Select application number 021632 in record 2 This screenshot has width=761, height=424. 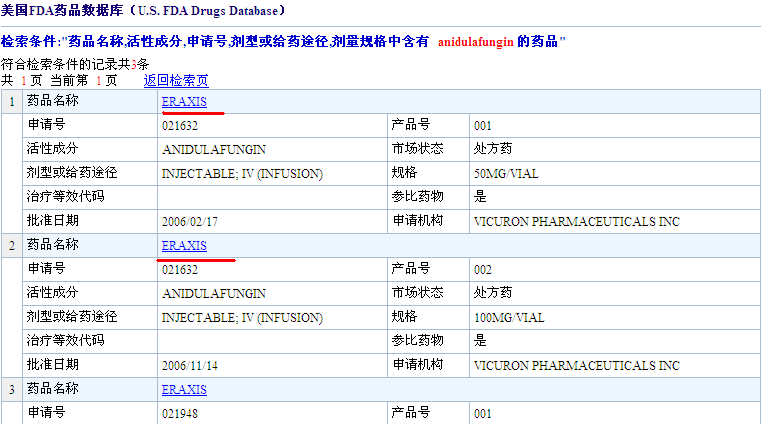[x=180, y=270]
